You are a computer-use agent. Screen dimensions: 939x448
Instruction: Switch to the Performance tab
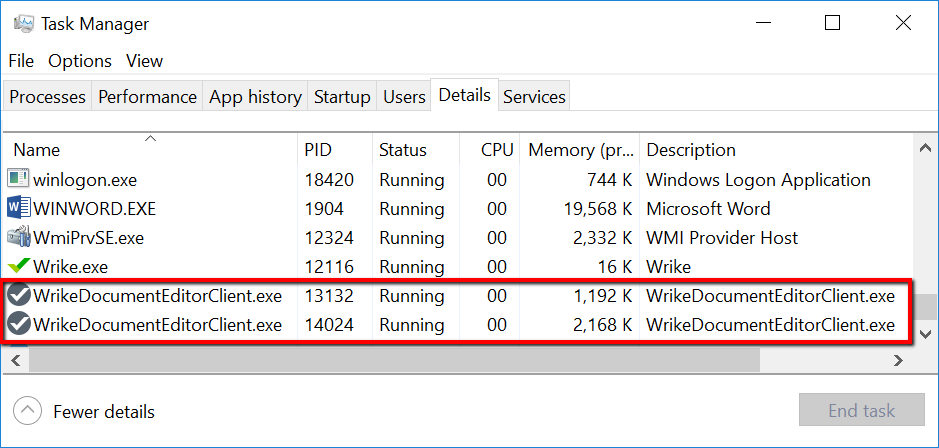[147, 97]
